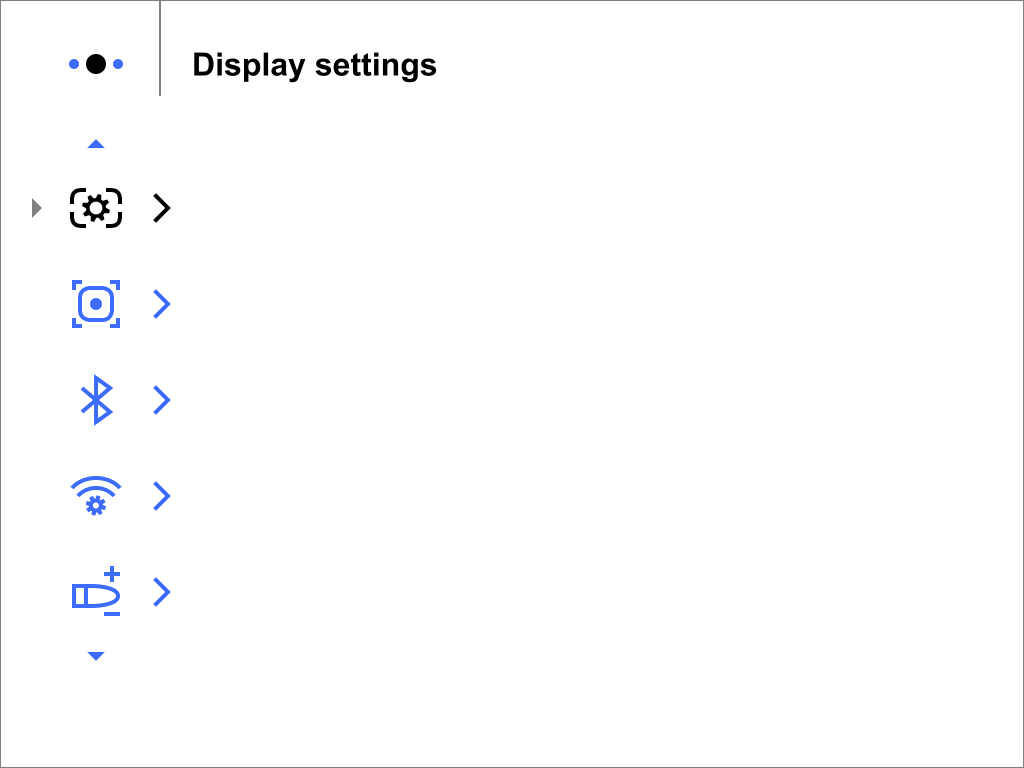Expand the chevron next to Wi-Fi settings
The height and width of the screenshot is (768, 1024).
click(x=162, y=496)
